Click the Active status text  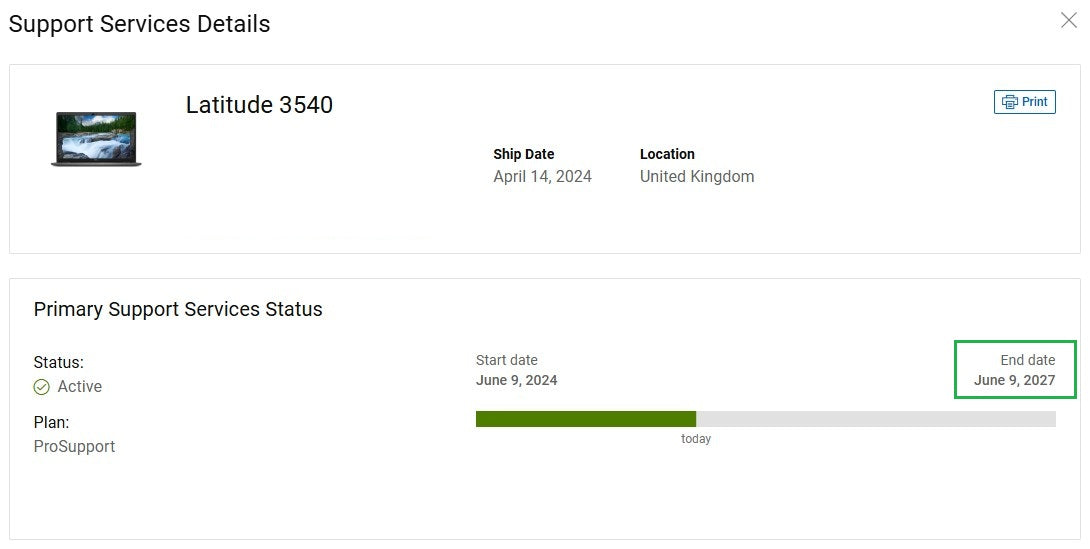(80, 387)
